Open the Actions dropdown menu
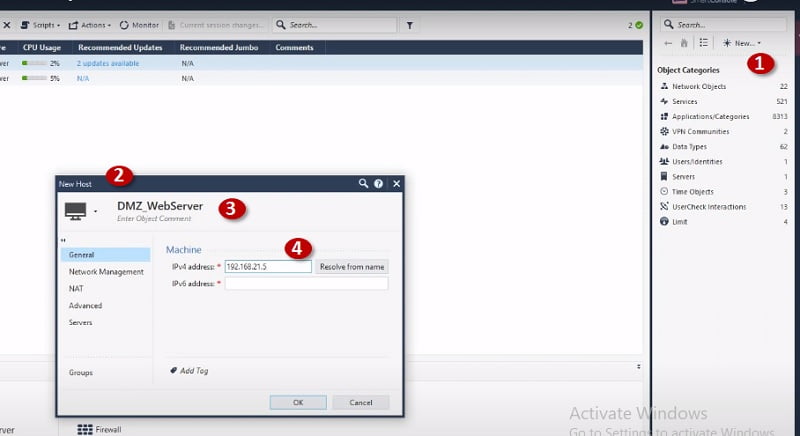The image size is (800, 436). [x=90, y=25]
